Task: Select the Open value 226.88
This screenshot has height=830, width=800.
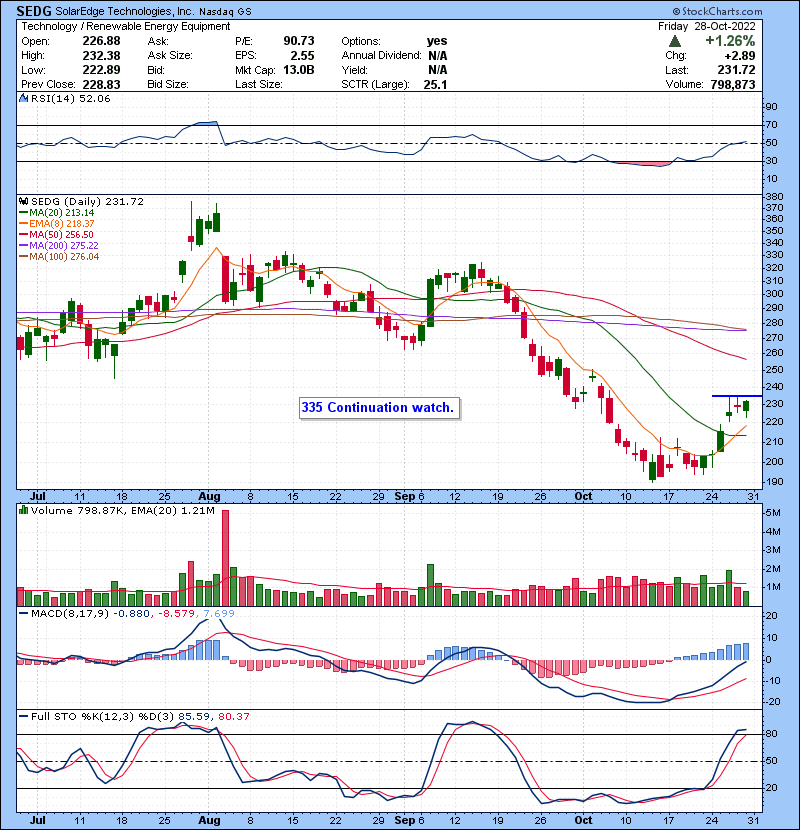Action: (101, 41)
